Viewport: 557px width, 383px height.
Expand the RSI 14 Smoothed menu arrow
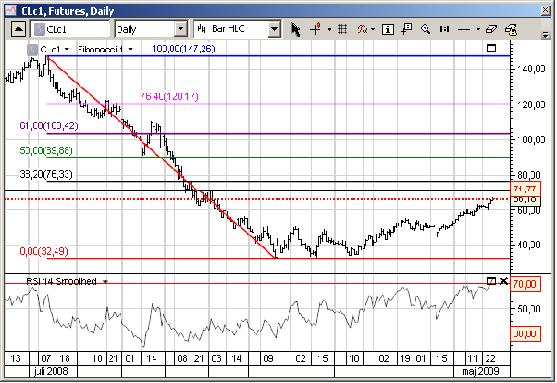click(x=106, y=281)
